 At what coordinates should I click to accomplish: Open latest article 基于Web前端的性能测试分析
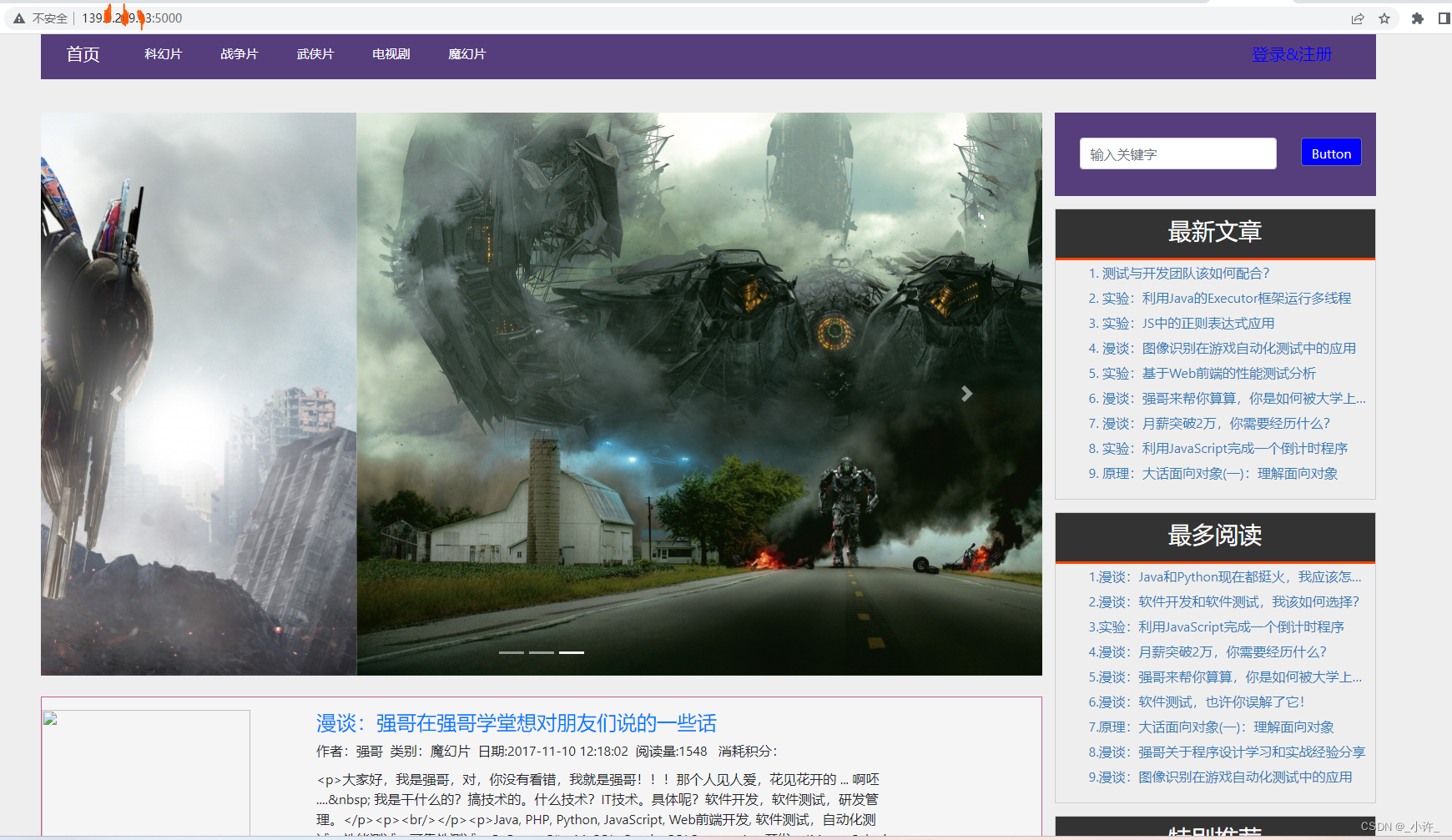pos(1202,374)
